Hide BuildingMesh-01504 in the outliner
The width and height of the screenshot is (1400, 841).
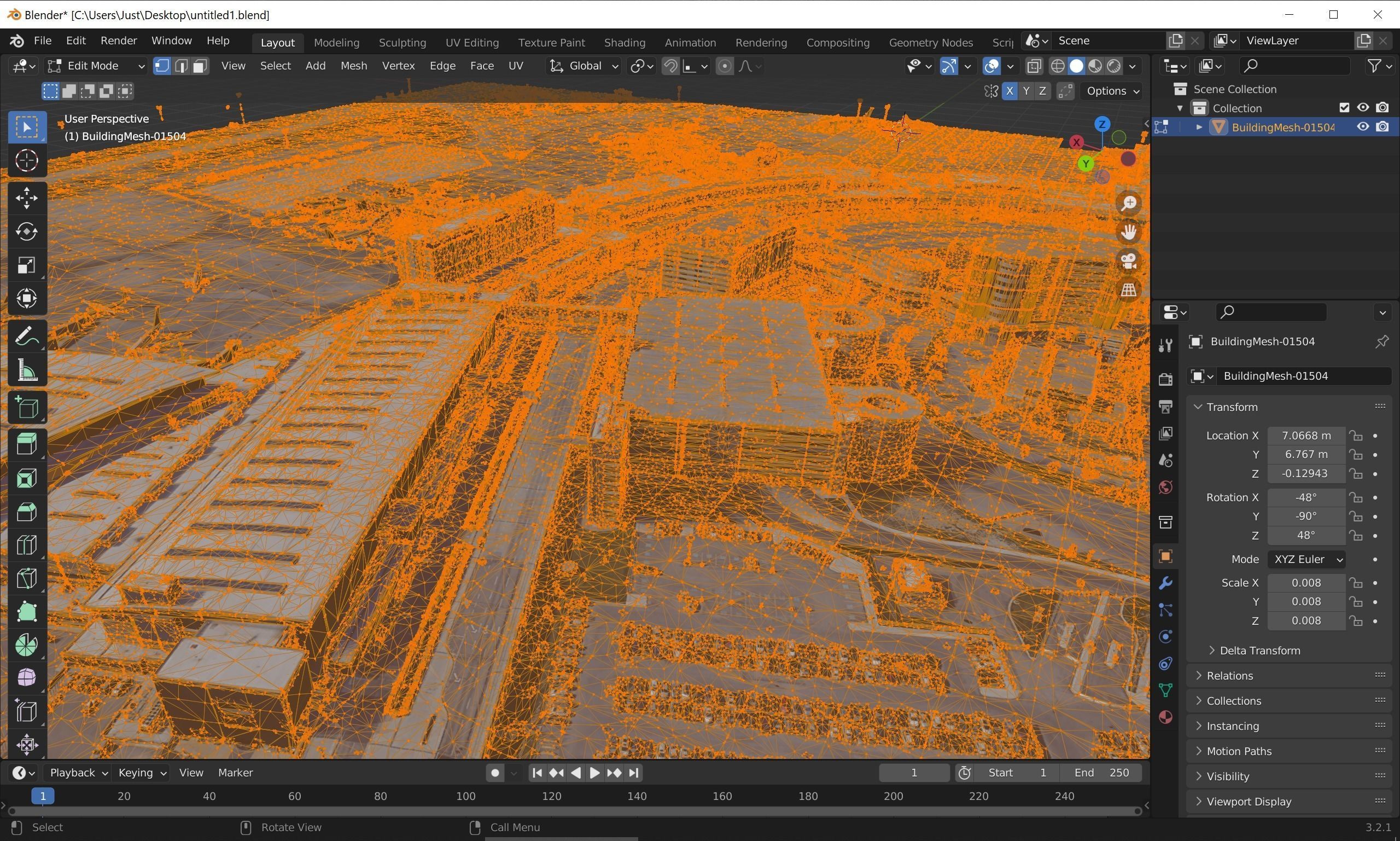(1363, 126)
